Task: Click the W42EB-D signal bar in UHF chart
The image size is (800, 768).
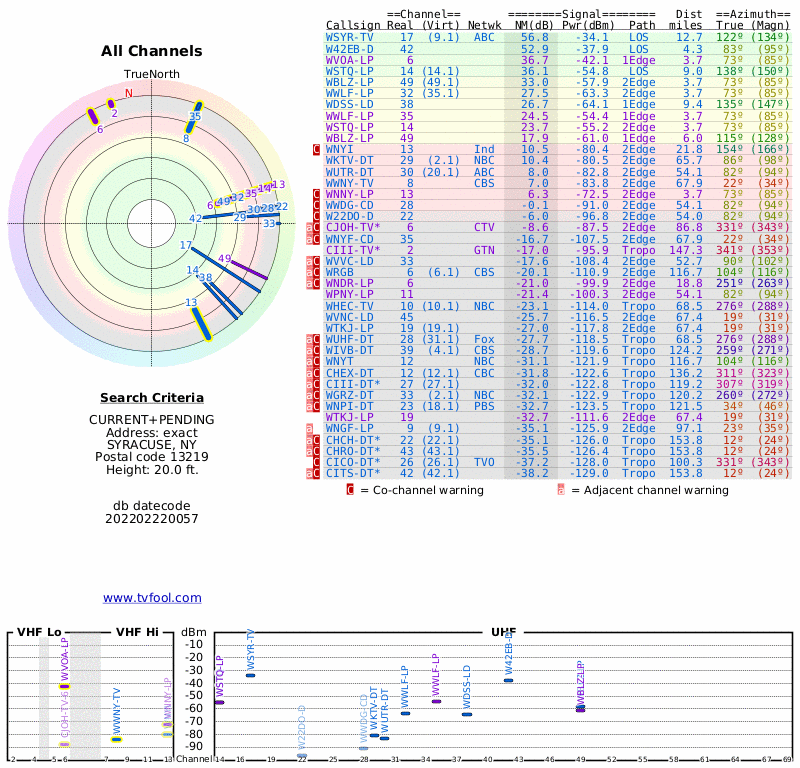Action: [x=508, y=680]
